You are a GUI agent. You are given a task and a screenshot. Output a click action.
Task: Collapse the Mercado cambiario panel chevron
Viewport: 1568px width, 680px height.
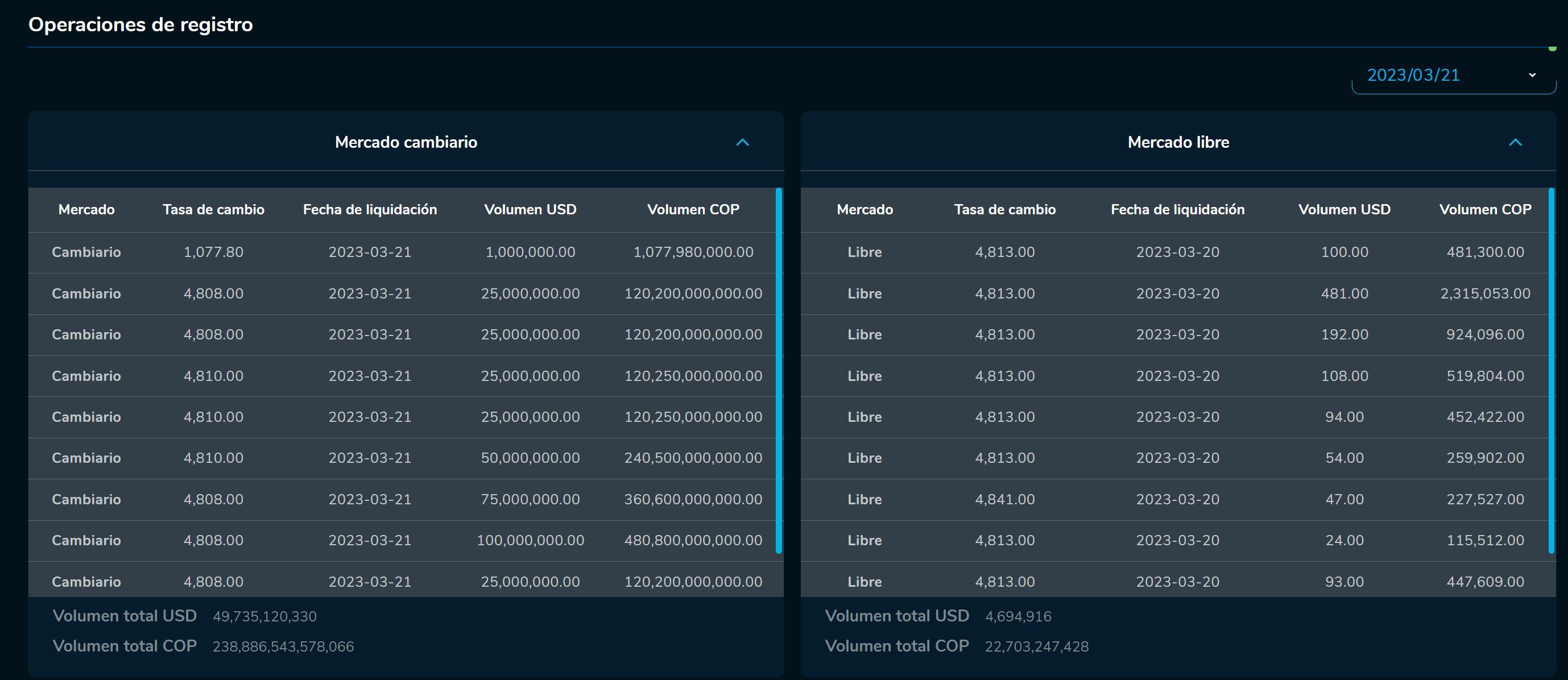tap(742, 143)
